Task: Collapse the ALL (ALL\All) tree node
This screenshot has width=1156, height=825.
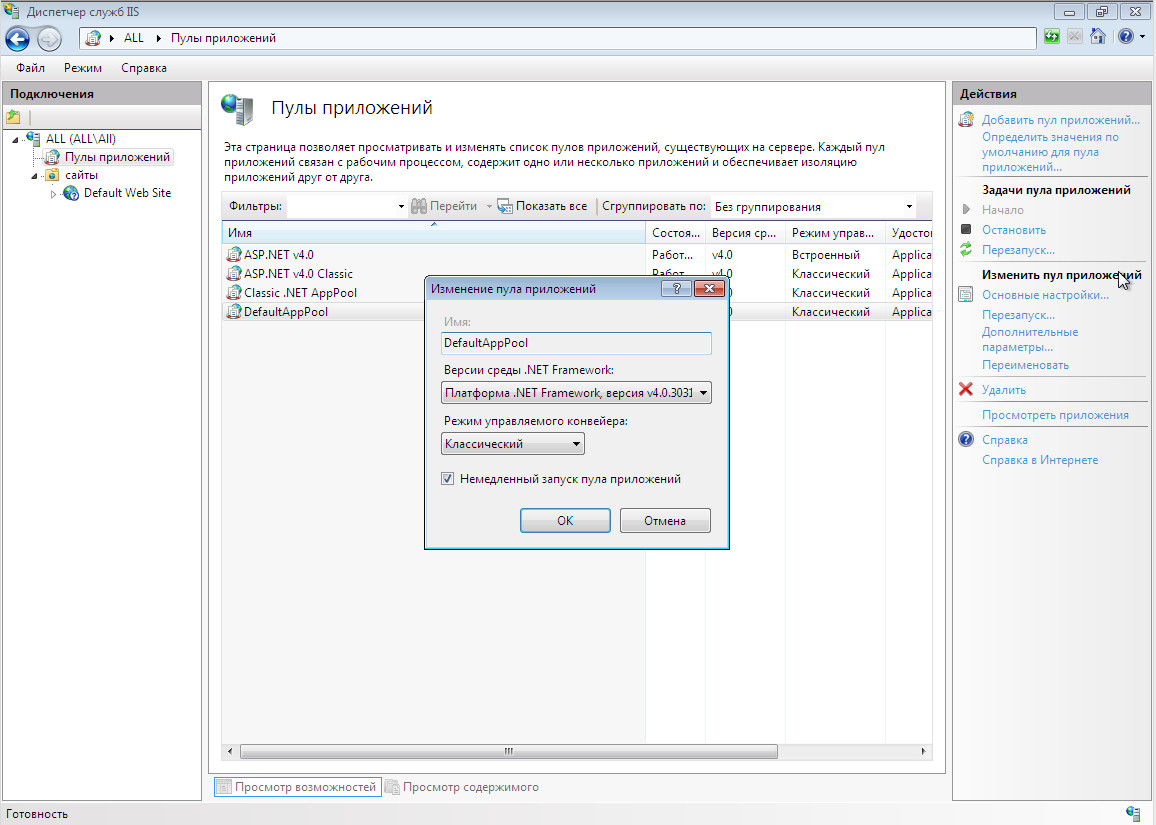Action: click(15, 139)
